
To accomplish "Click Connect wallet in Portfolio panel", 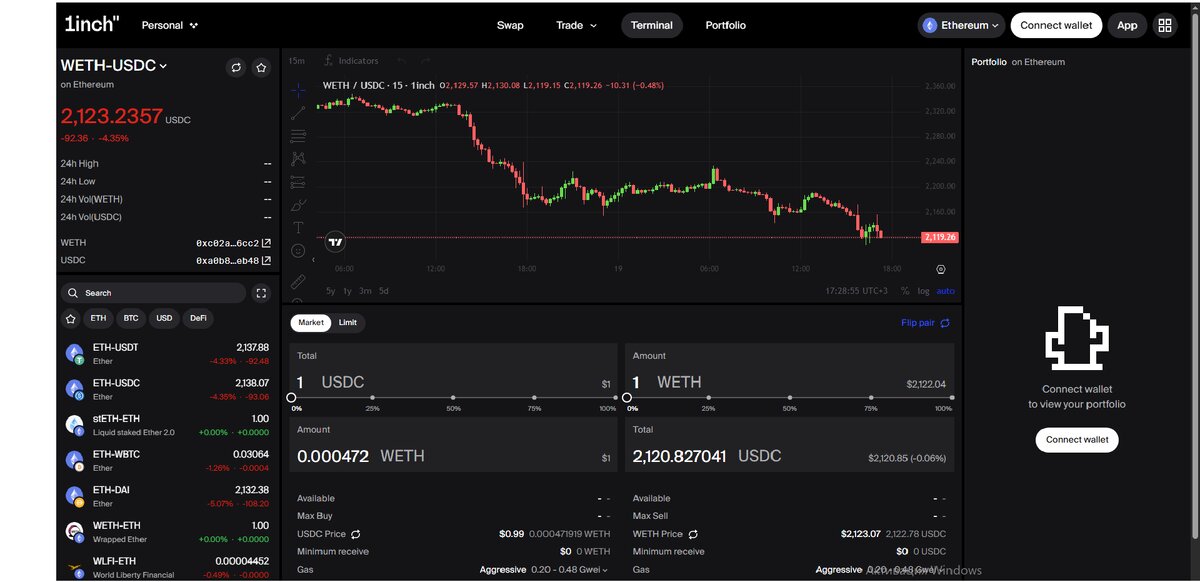I will coord(1077,440).
